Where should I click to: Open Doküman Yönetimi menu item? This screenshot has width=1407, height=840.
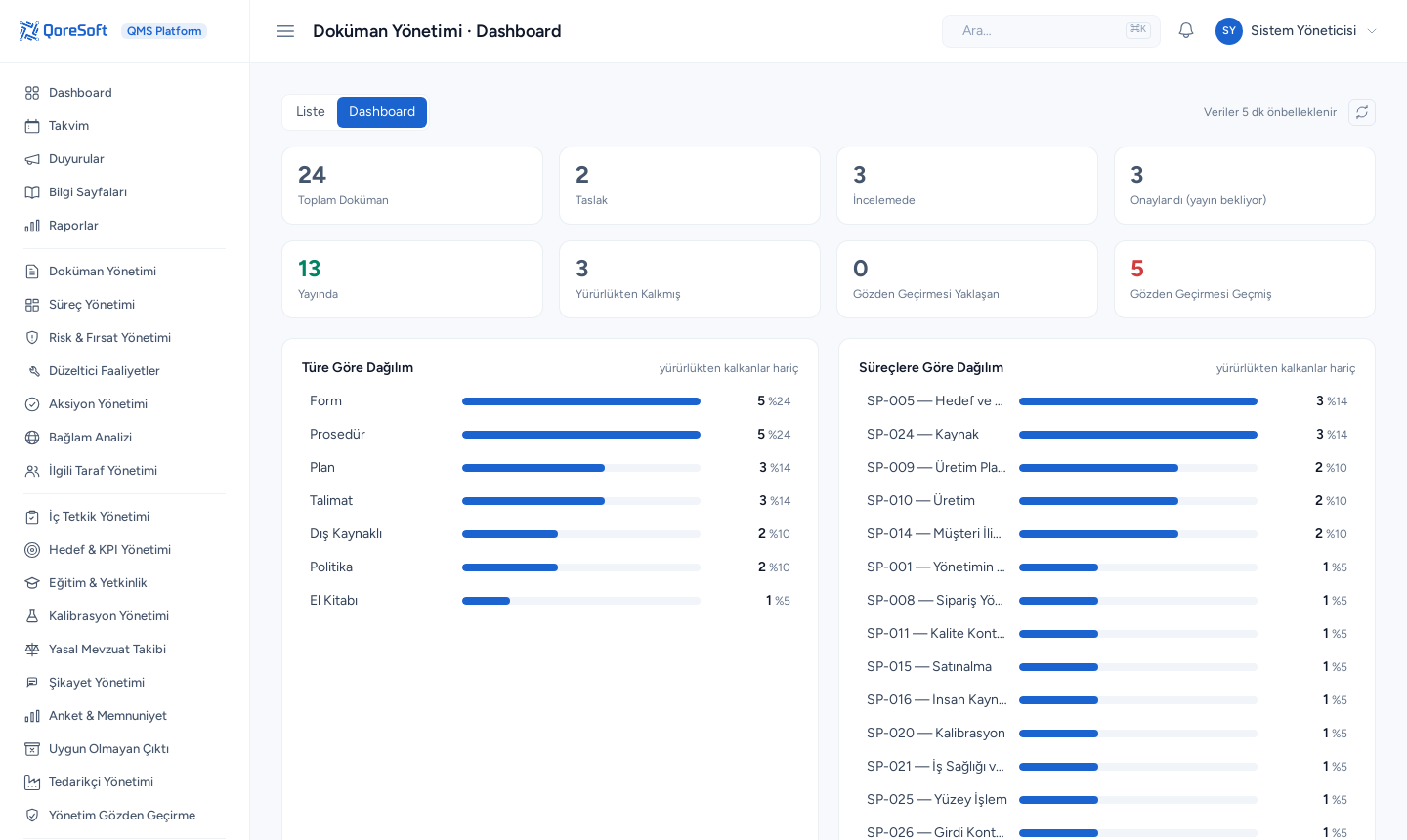(x=125, y=272)
